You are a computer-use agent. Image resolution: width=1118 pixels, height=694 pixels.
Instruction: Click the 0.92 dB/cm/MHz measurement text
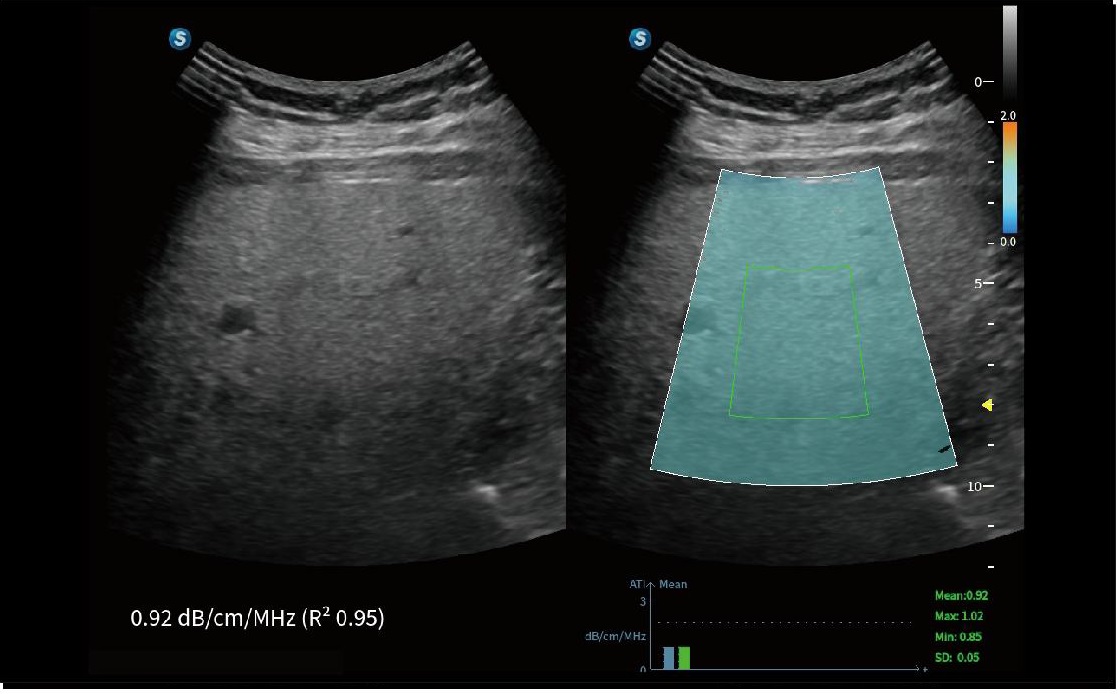[257, 619]
